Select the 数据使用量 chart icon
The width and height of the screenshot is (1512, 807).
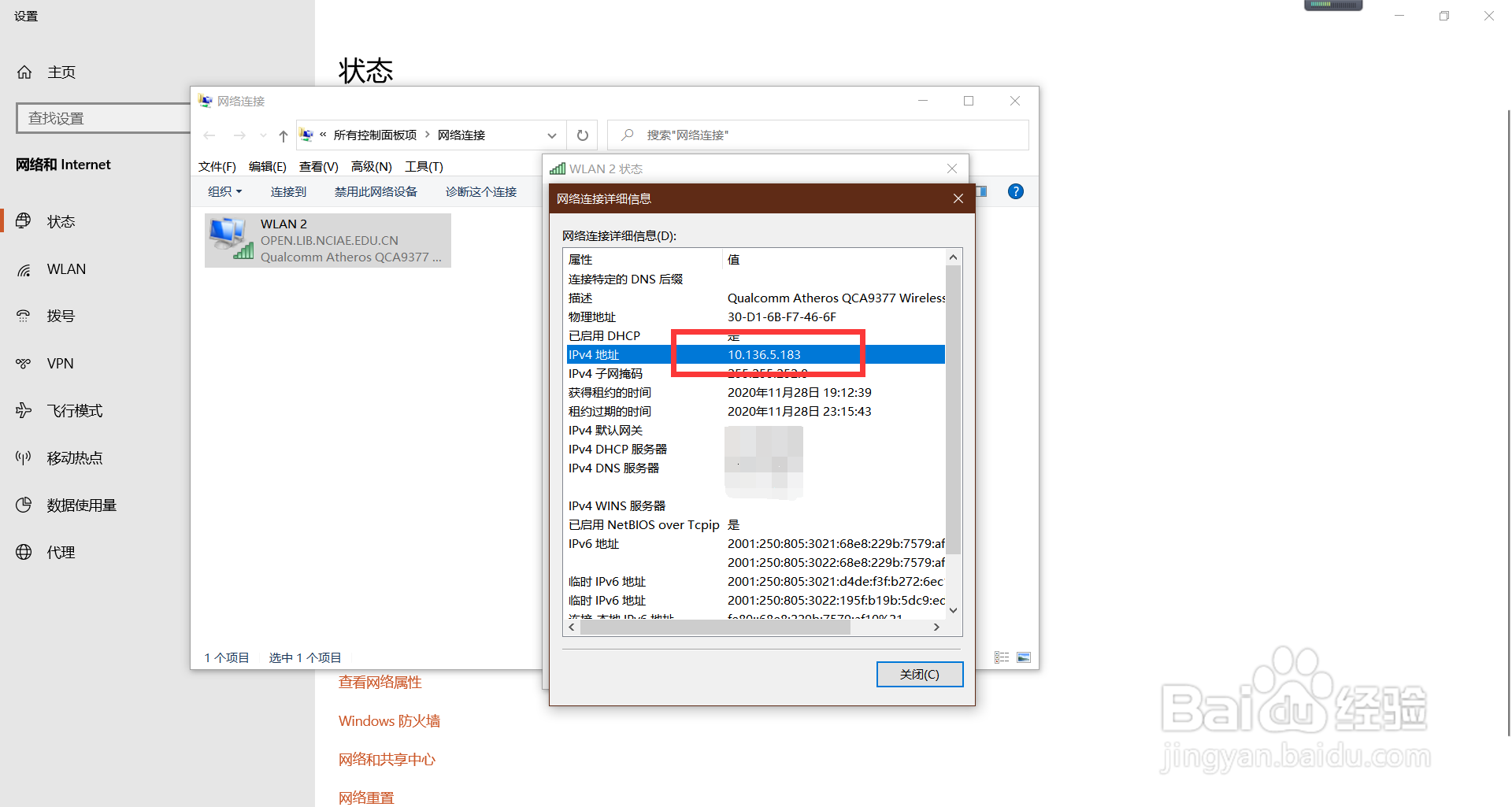[x=24, y=505]
